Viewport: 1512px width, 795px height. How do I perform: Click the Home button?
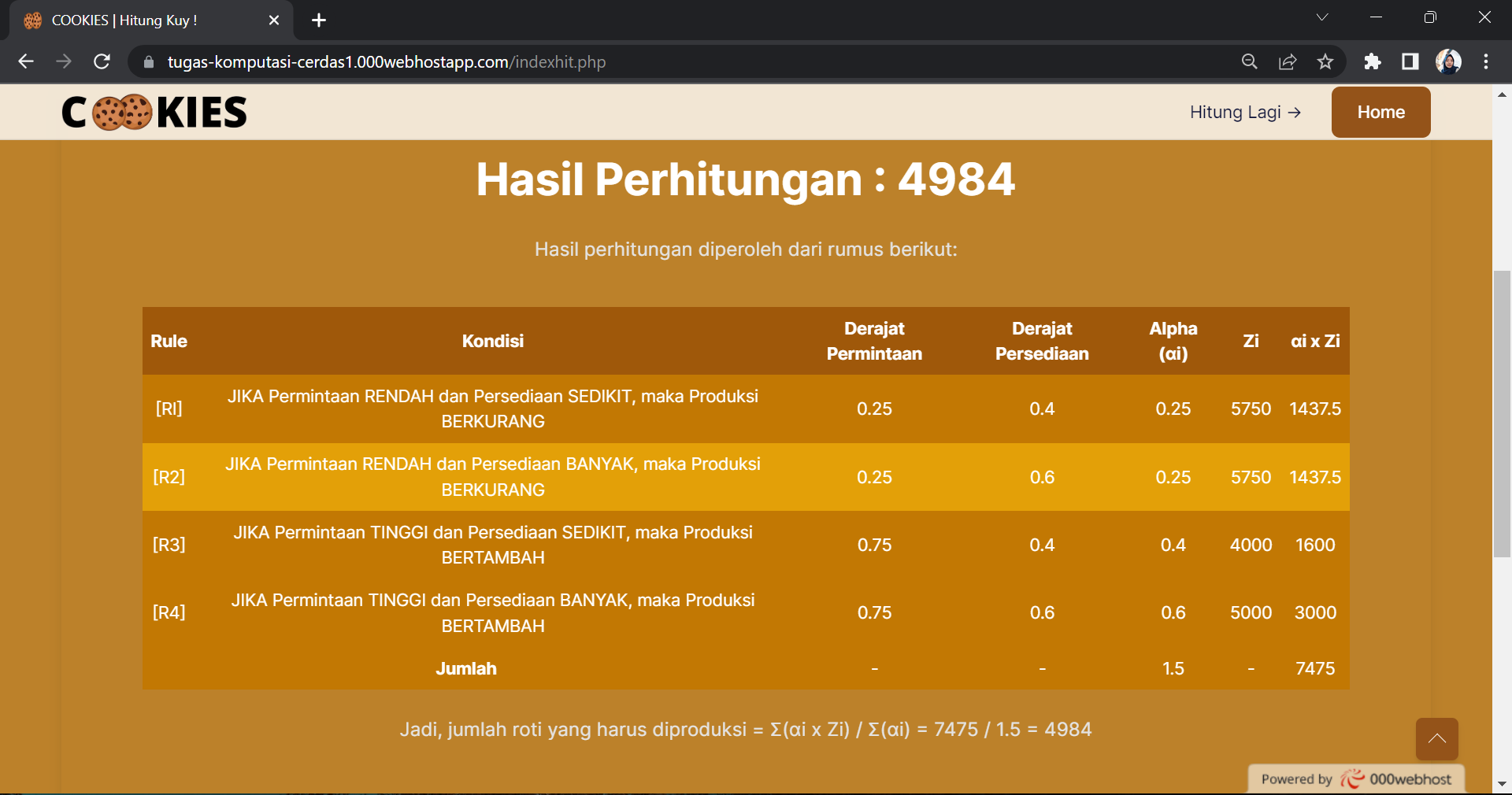[x=1380, y=112]
